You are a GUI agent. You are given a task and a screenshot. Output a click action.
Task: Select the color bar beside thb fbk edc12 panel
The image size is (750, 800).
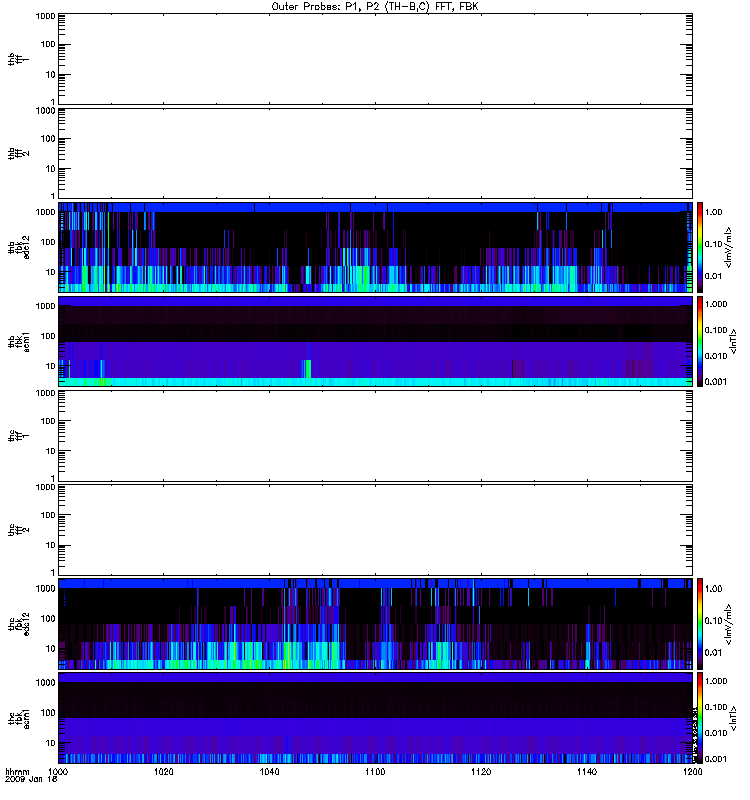(700, 247)
